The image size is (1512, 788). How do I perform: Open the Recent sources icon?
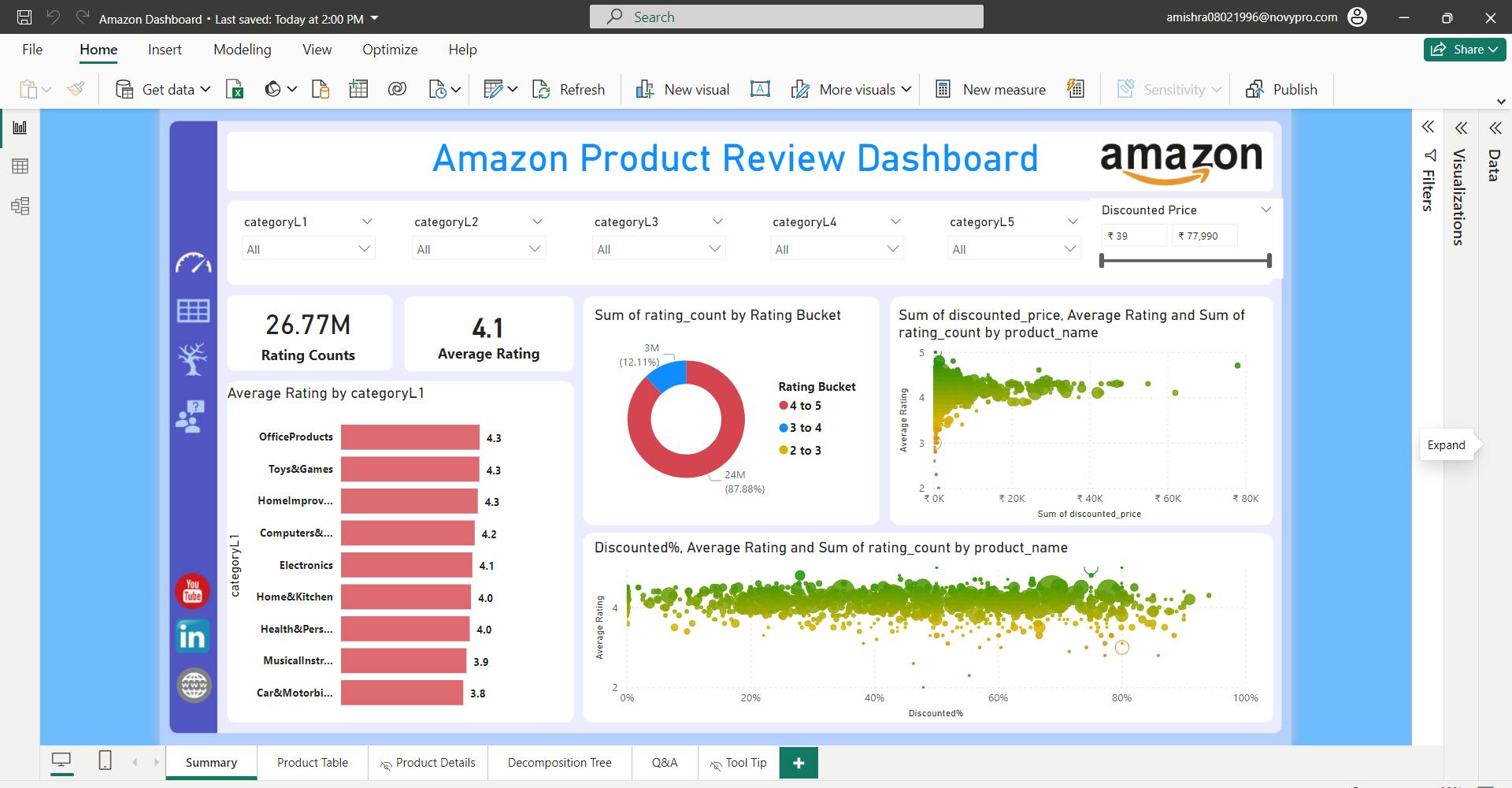click(437, 89)
